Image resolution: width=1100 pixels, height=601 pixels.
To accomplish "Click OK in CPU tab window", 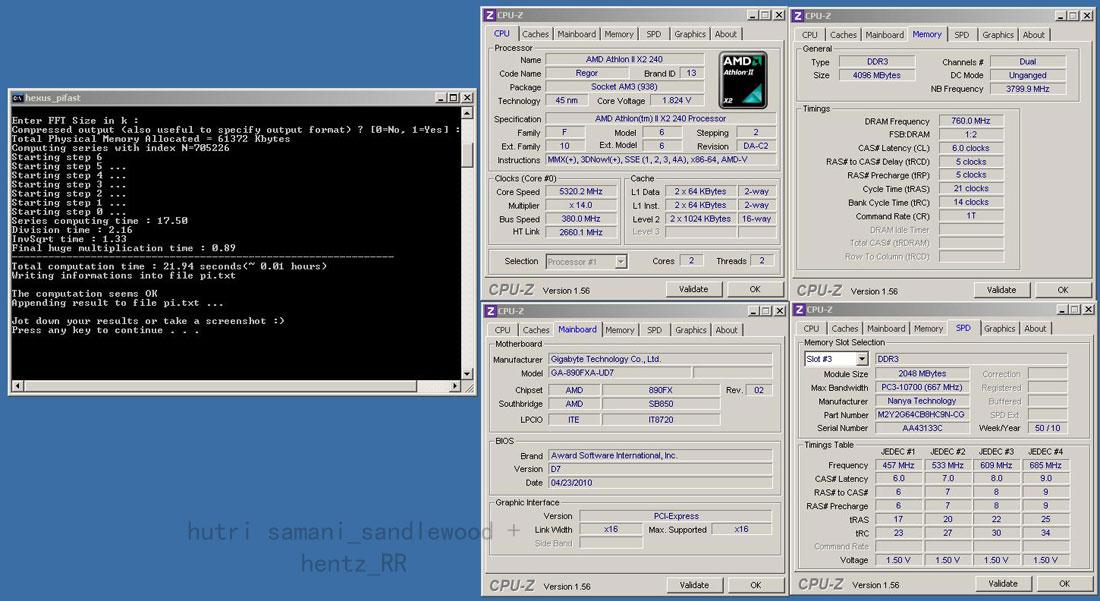I will pyautogui.click(x=755, y=289).
